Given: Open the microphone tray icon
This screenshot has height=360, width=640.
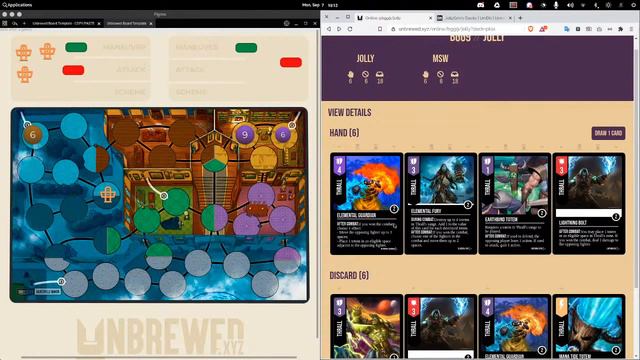Looking at the screenshot, I should coord(556,5).
